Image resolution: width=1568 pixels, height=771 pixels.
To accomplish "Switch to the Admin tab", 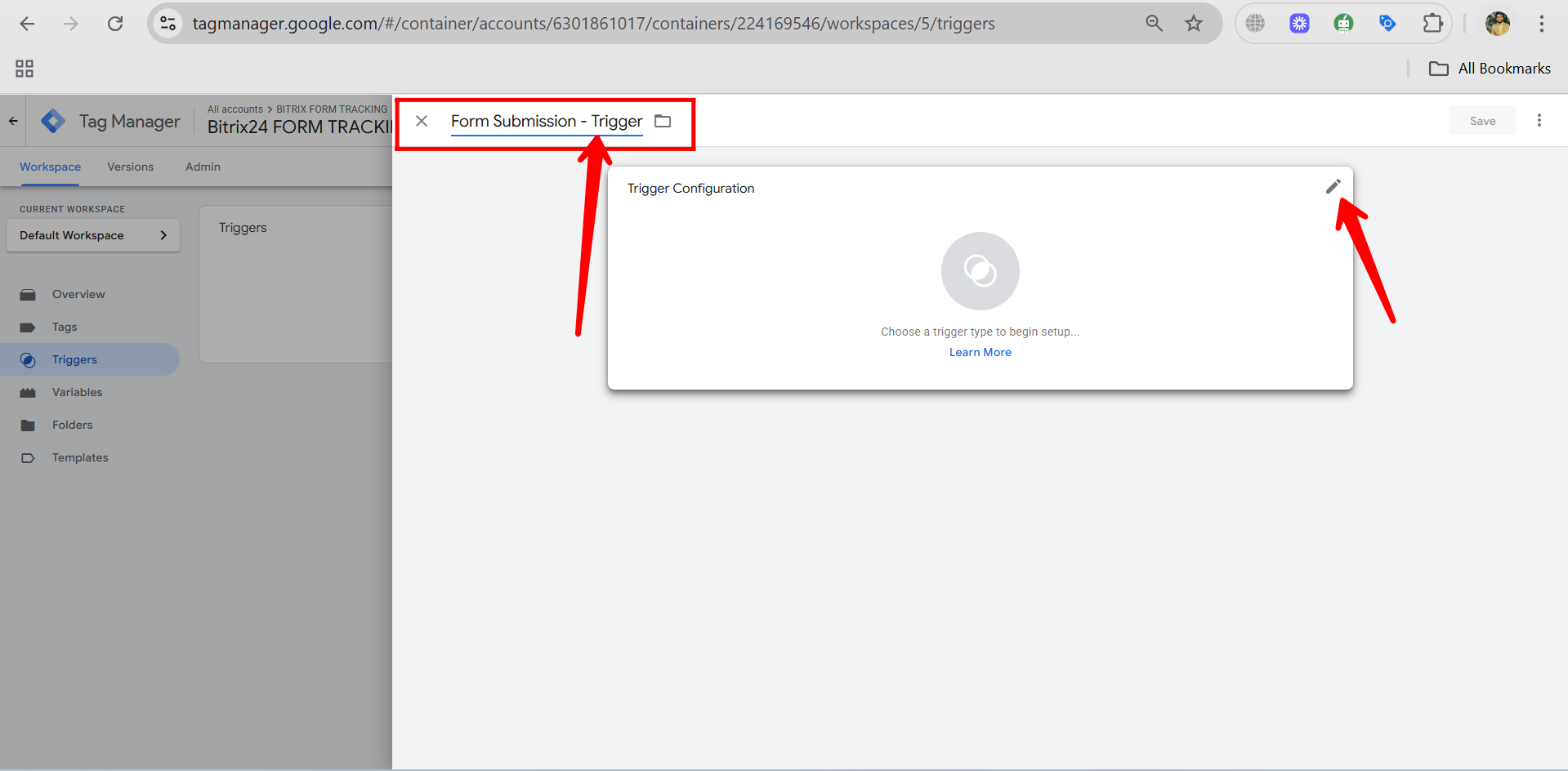I will [x=203, y=167].
